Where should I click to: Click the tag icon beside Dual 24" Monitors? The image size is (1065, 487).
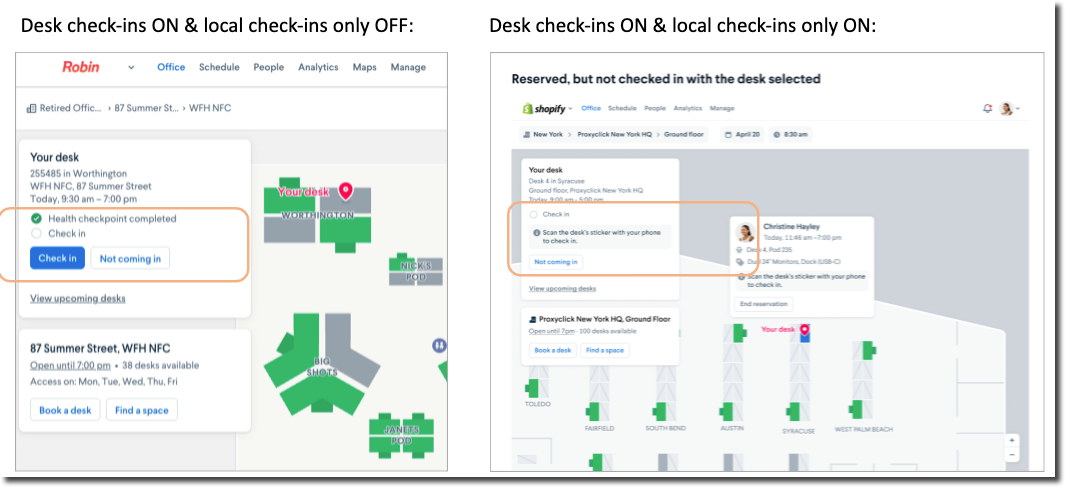(x=739, y=261)
